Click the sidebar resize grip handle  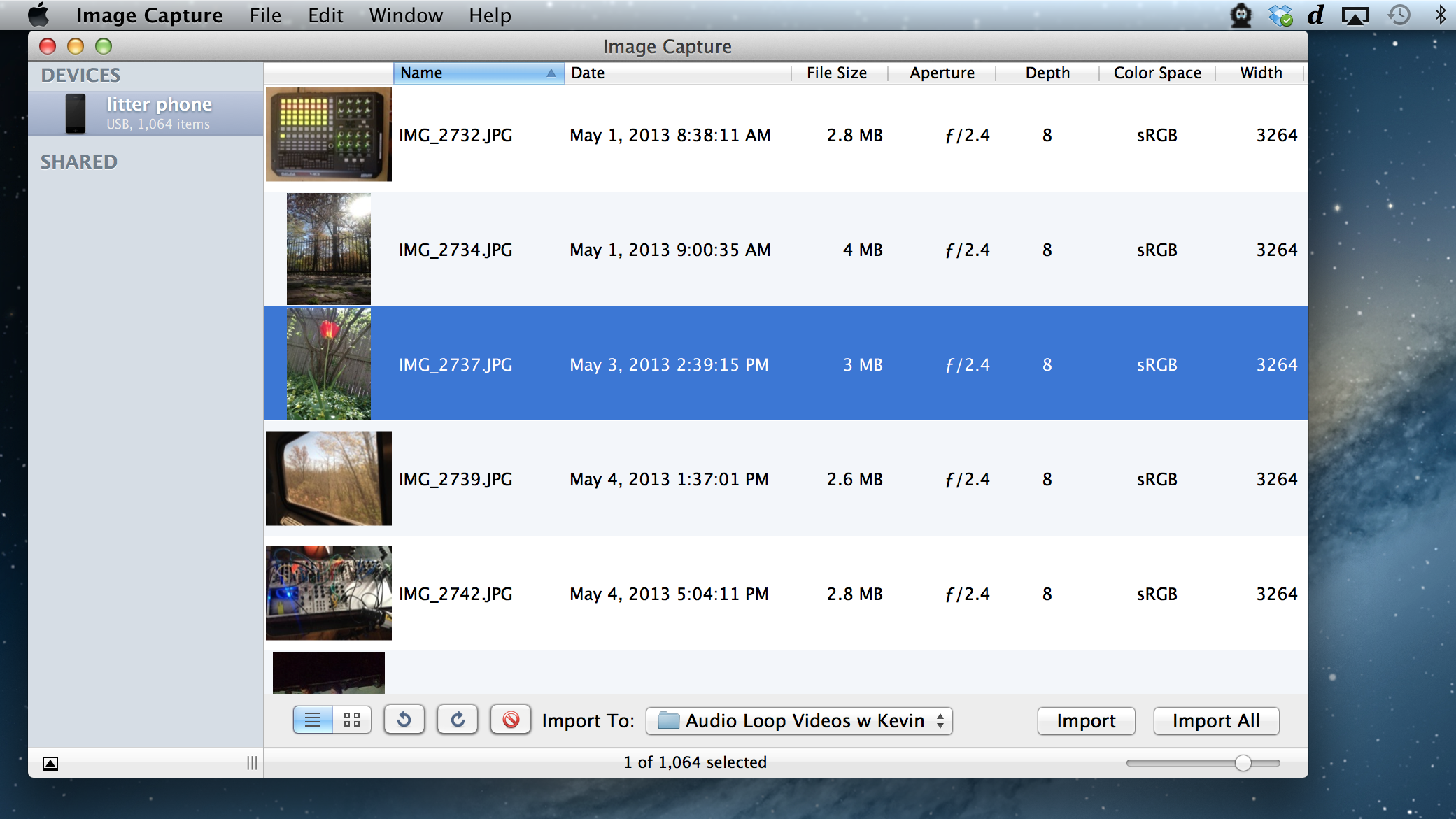click(252, 763)
